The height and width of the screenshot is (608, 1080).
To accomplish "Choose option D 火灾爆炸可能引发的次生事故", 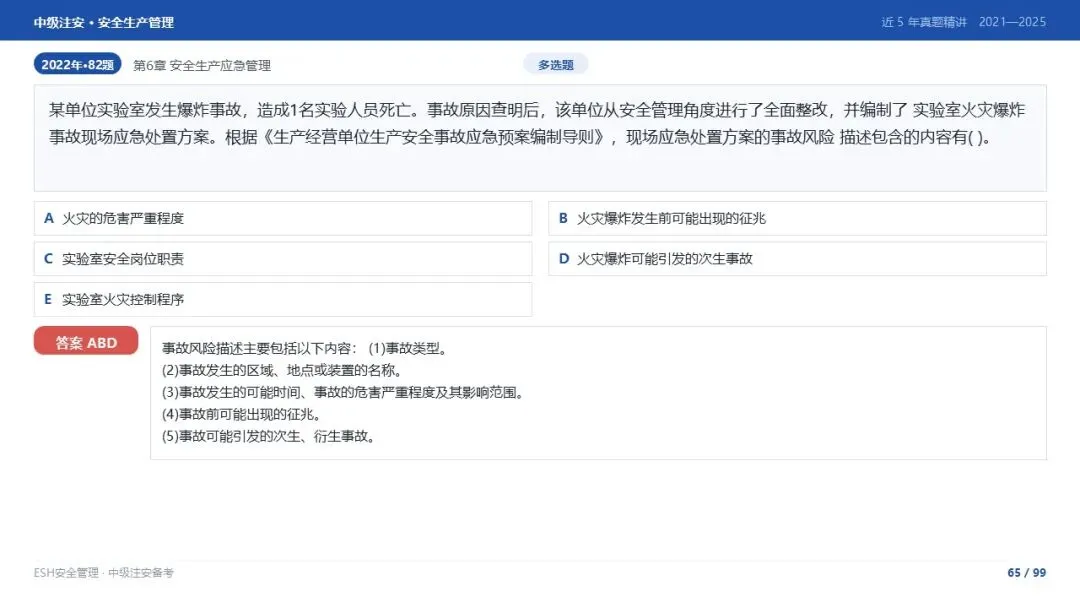I will point(797,259).
